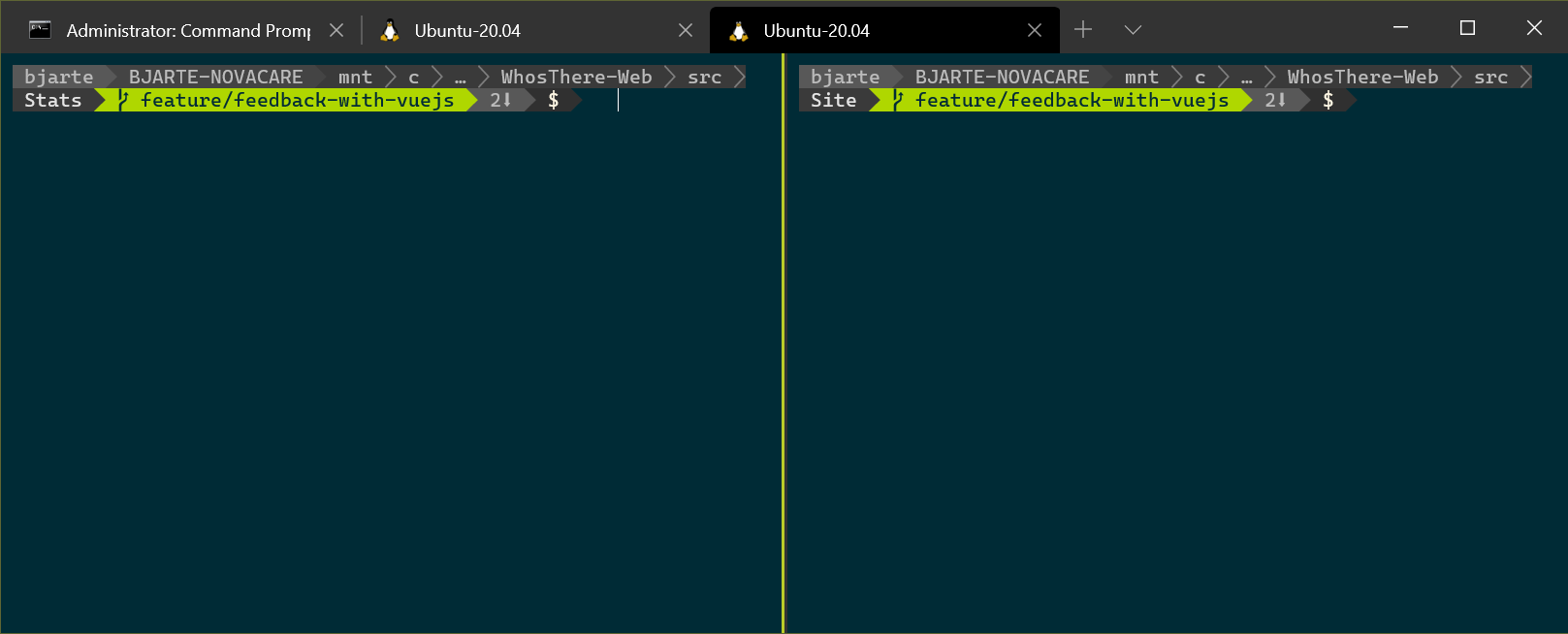This screenshot has height=634, width=1568.
Task: Click bjarte username in left pane
Action: tap(59, 77)
